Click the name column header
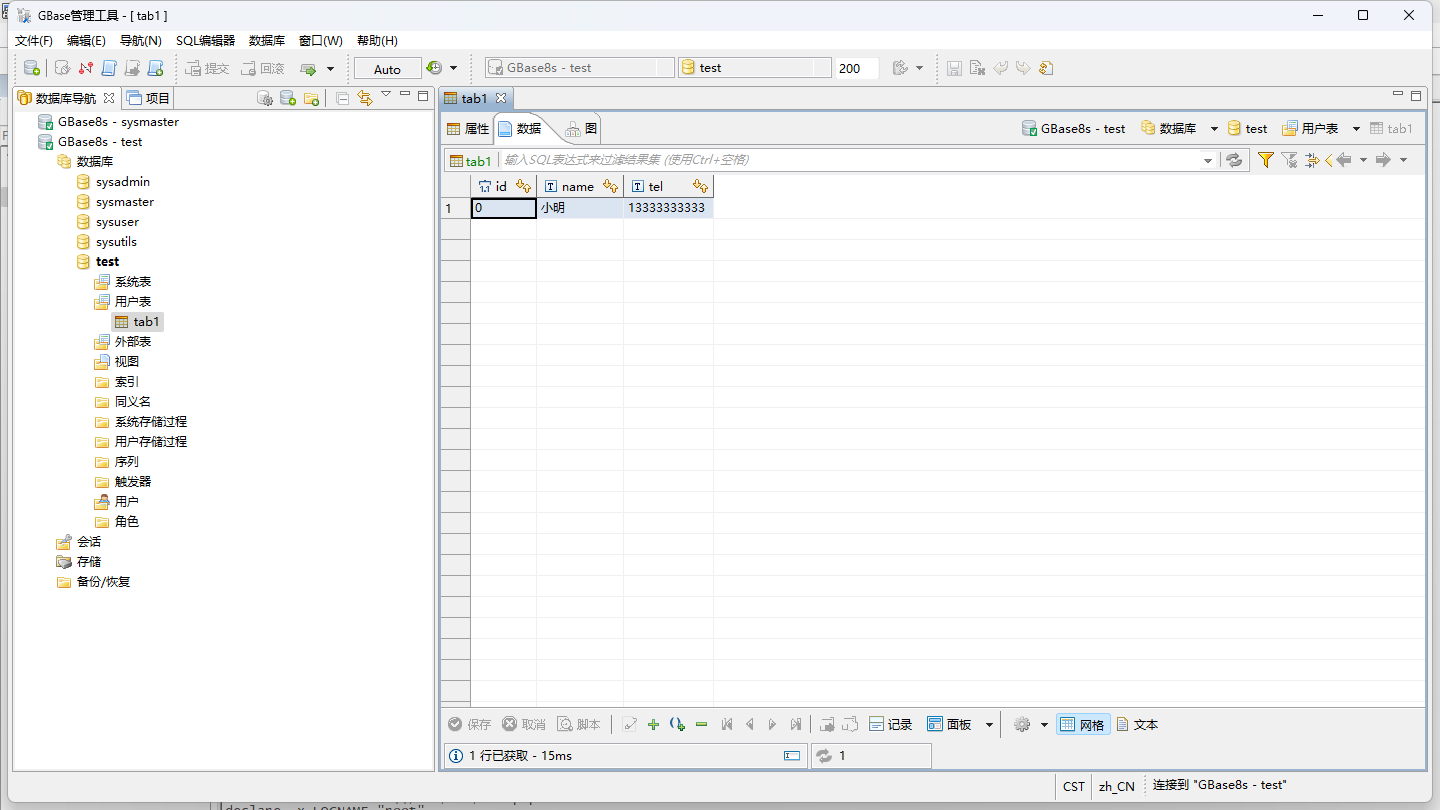 click(580, 187)
